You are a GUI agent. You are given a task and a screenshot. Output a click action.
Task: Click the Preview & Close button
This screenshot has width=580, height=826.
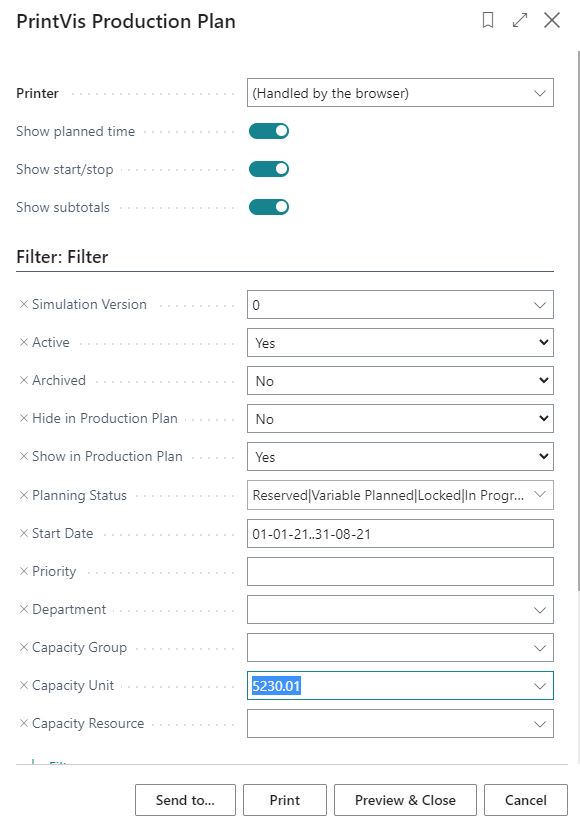(x=405, y=800)
